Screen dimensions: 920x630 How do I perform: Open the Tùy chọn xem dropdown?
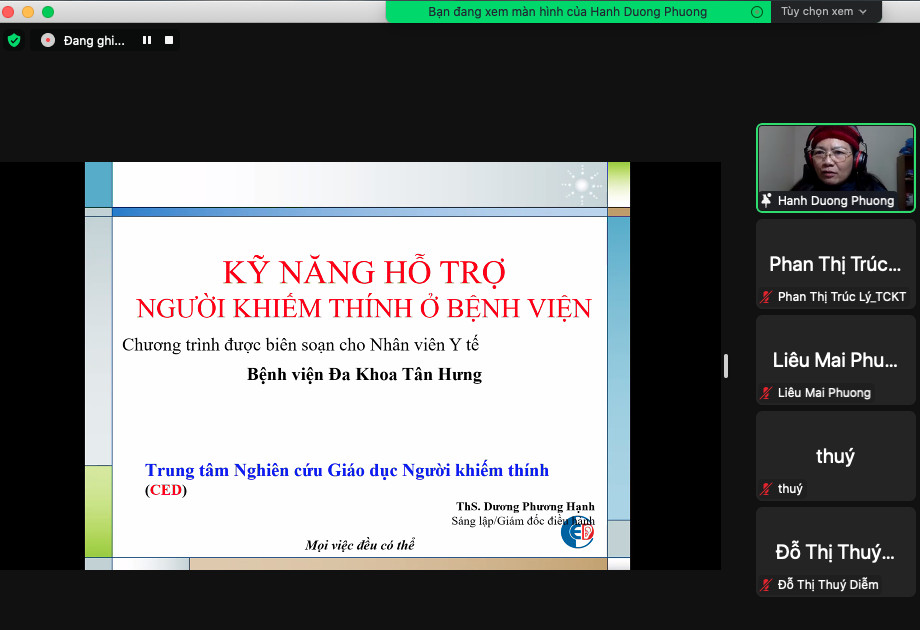coord(824,12)
